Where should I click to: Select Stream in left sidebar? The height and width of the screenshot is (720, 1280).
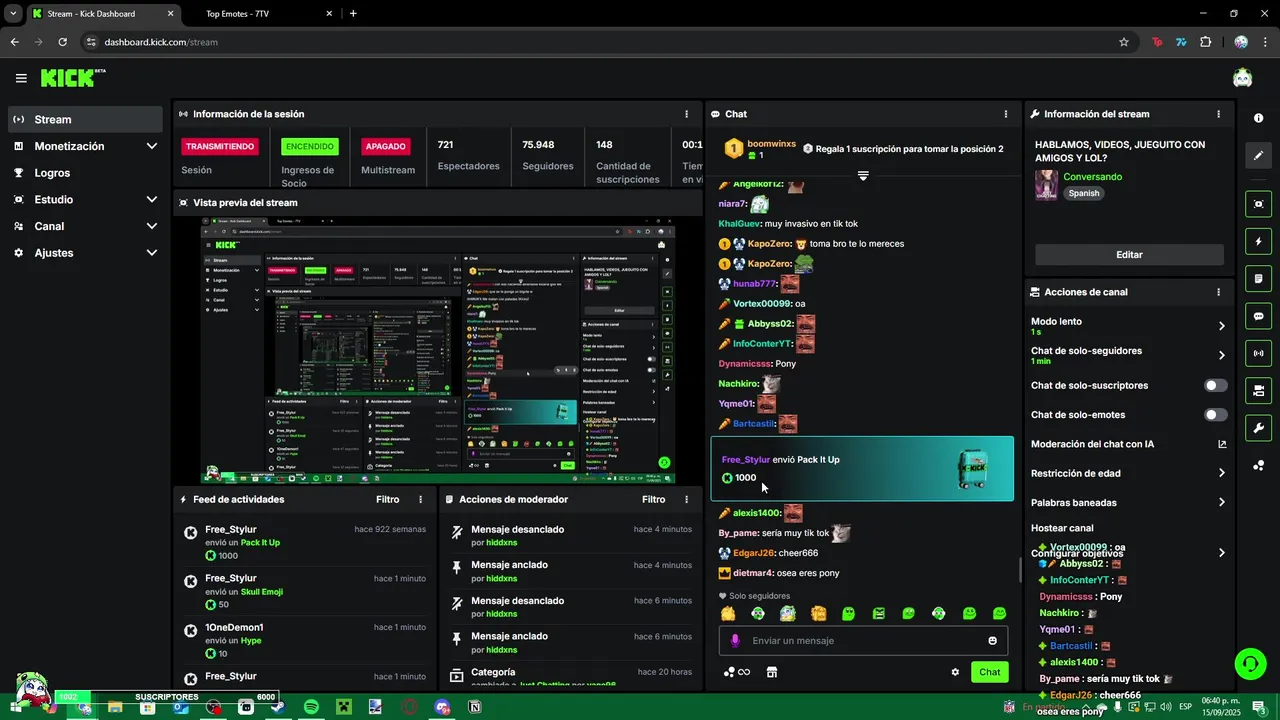click(x=85, y=119)
